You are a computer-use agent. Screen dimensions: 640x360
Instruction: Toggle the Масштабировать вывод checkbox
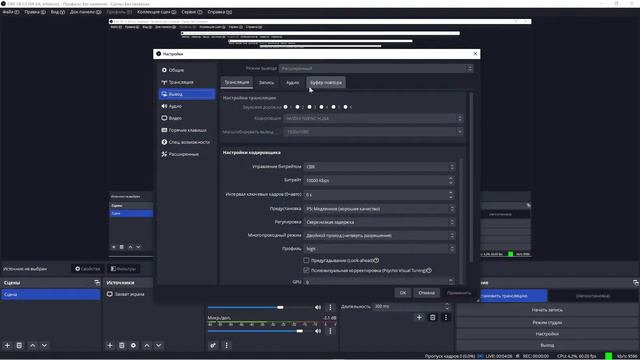(x=278, y=132)
